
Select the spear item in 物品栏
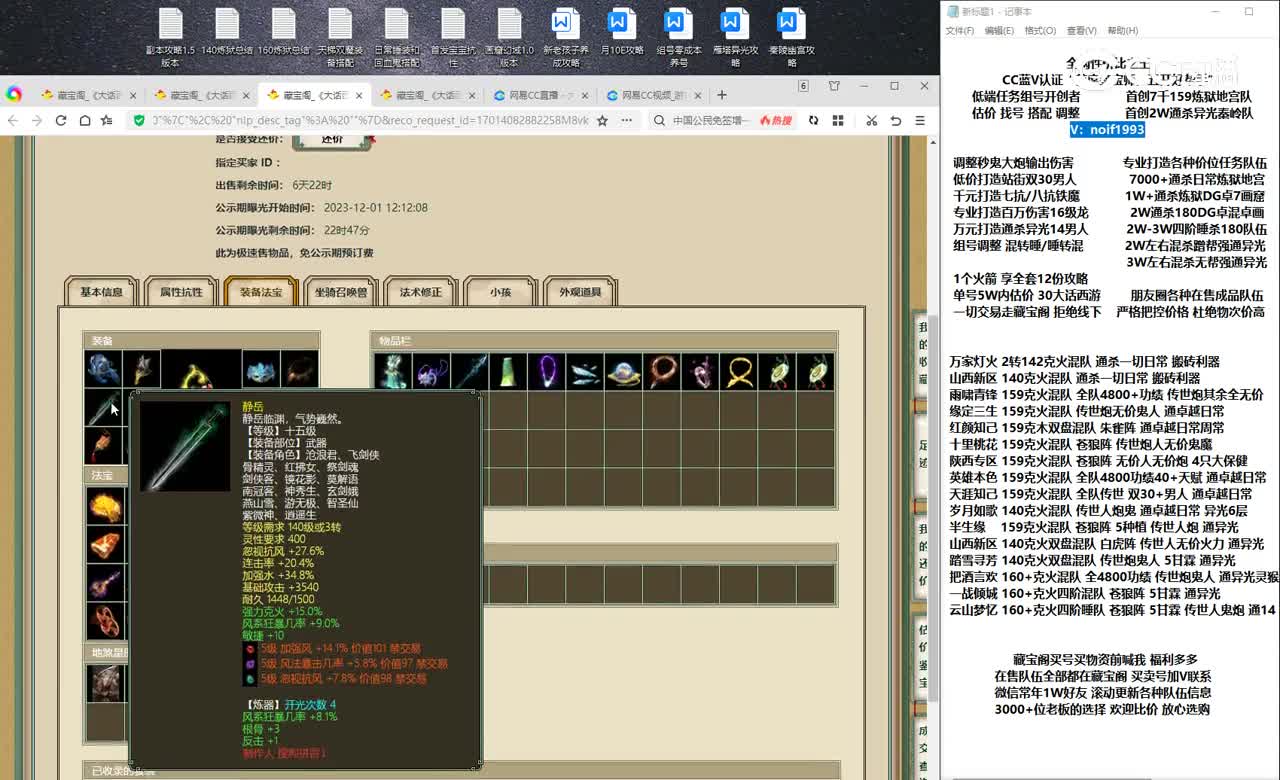[x=470, y=371]
